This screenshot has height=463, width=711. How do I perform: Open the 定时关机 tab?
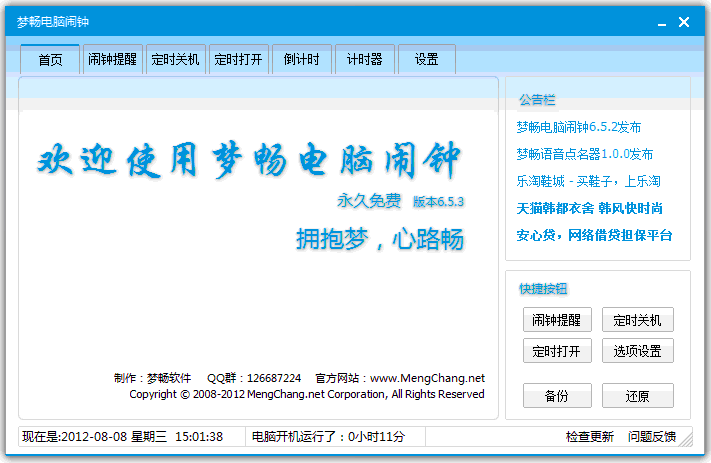coord(175,59)
